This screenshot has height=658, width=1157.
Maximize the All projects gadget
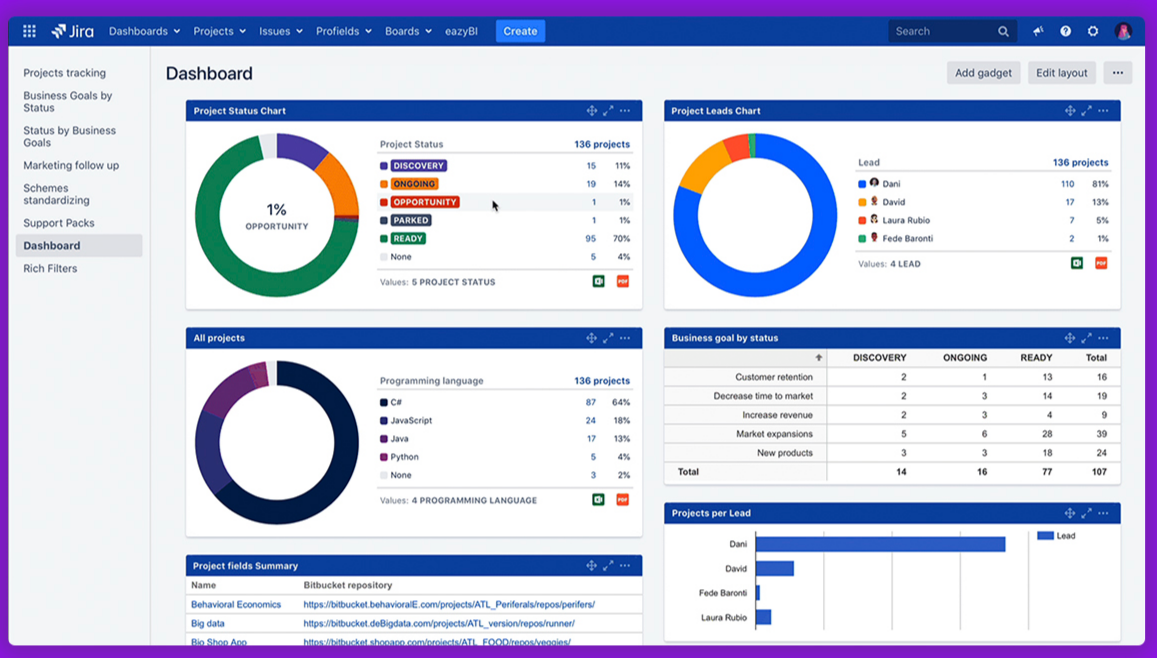(608, 338)
